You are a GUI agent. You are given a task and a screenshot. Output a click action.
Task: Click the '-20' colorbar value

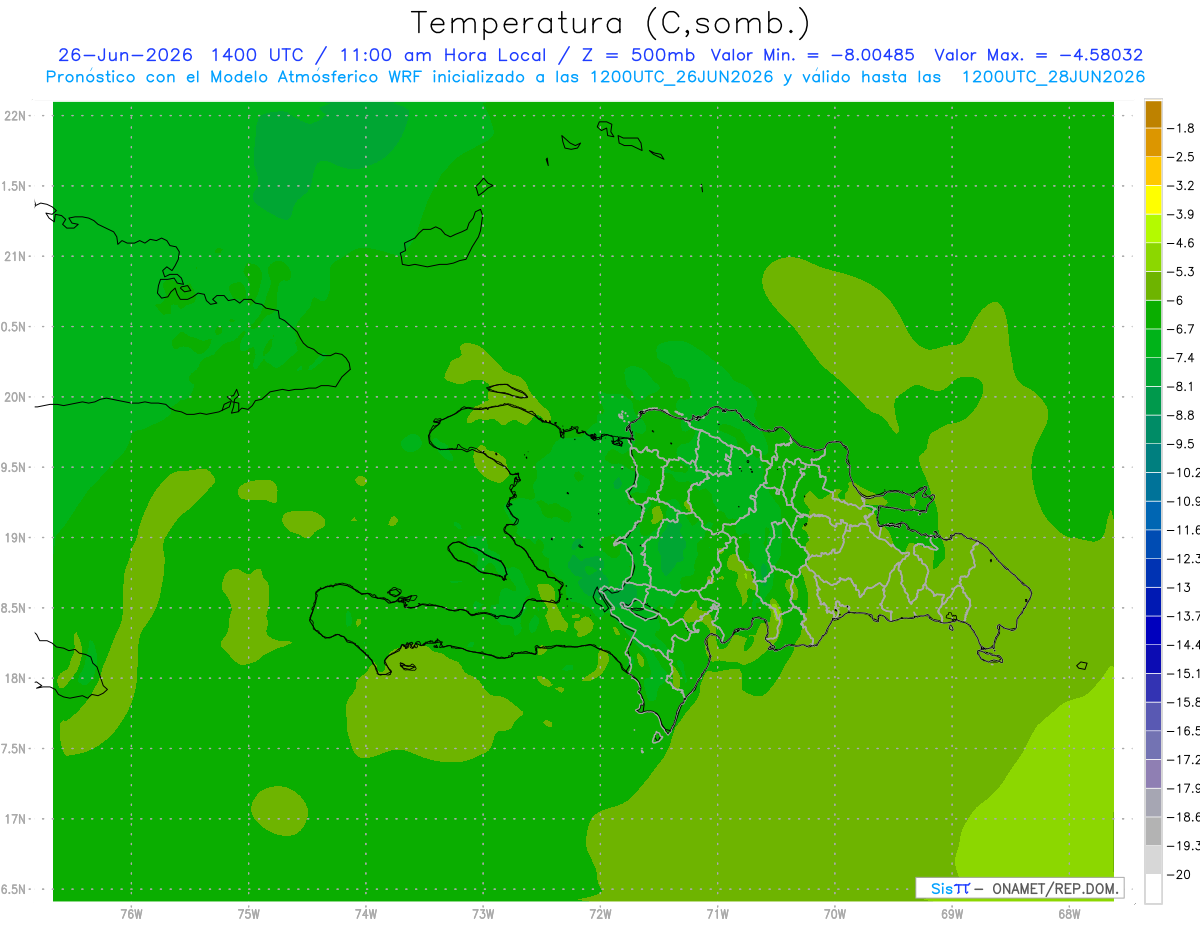coord(1178,875)
